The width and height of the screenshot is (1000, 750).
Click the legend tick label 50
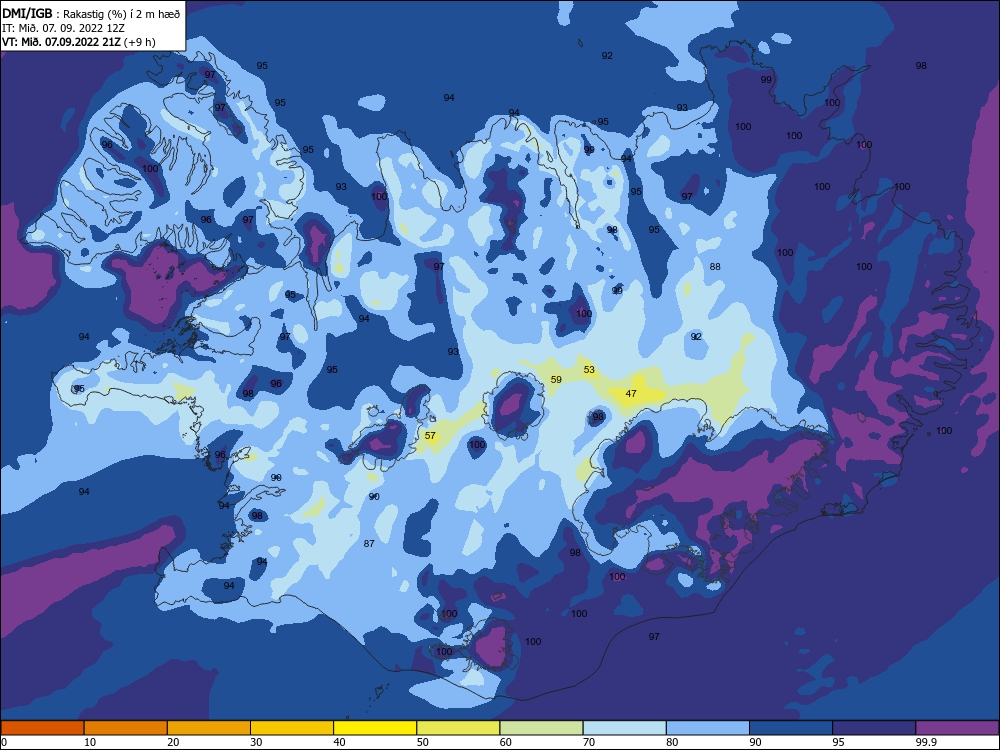point(423,742)
